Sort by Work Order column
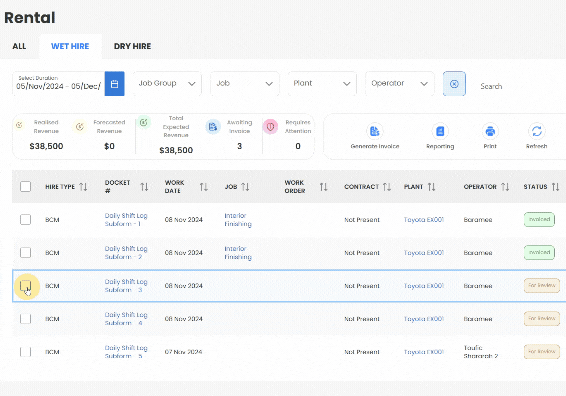566x396 pixels. coord(323,187)
